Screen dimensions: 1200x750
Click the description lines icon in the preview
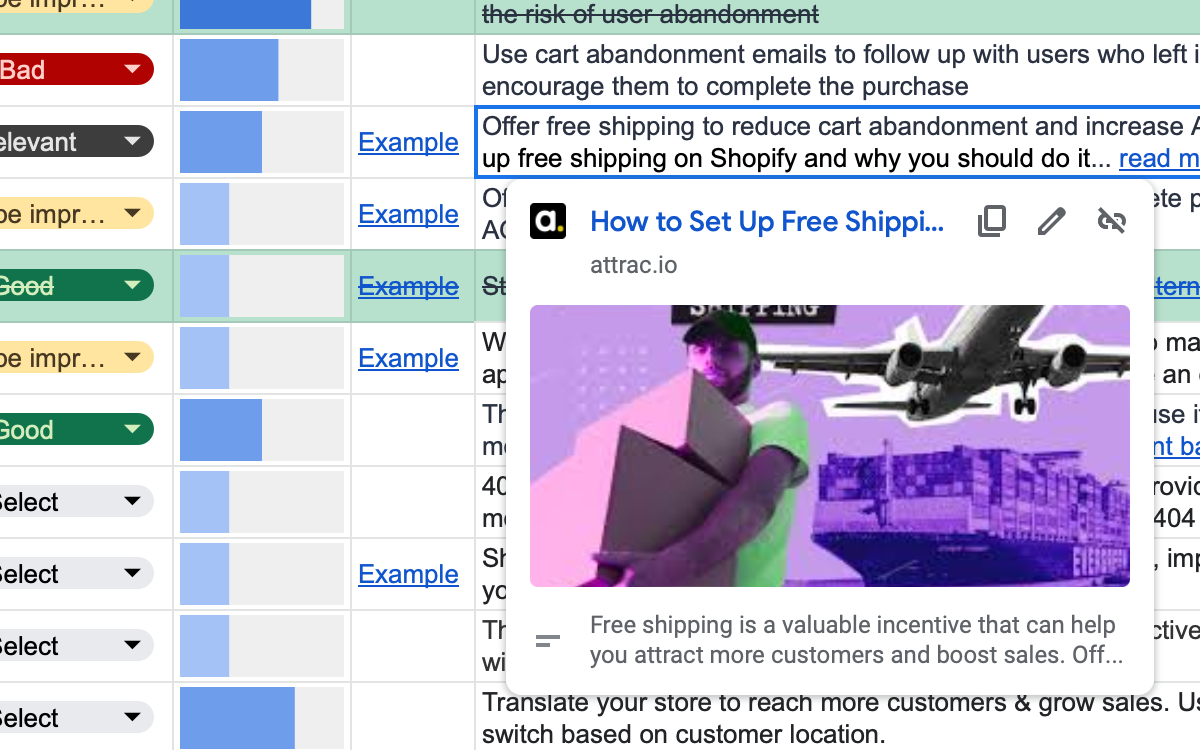[x=548, y=641]
